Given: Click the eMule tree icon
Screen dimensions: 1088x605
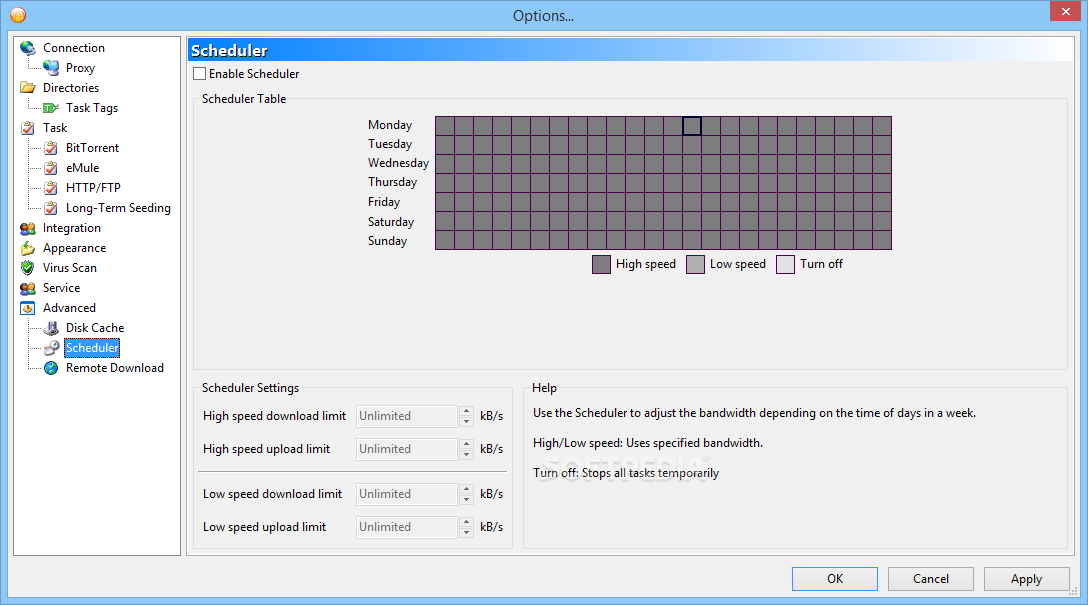Looking at the screenshot, I should coord(51,168).
